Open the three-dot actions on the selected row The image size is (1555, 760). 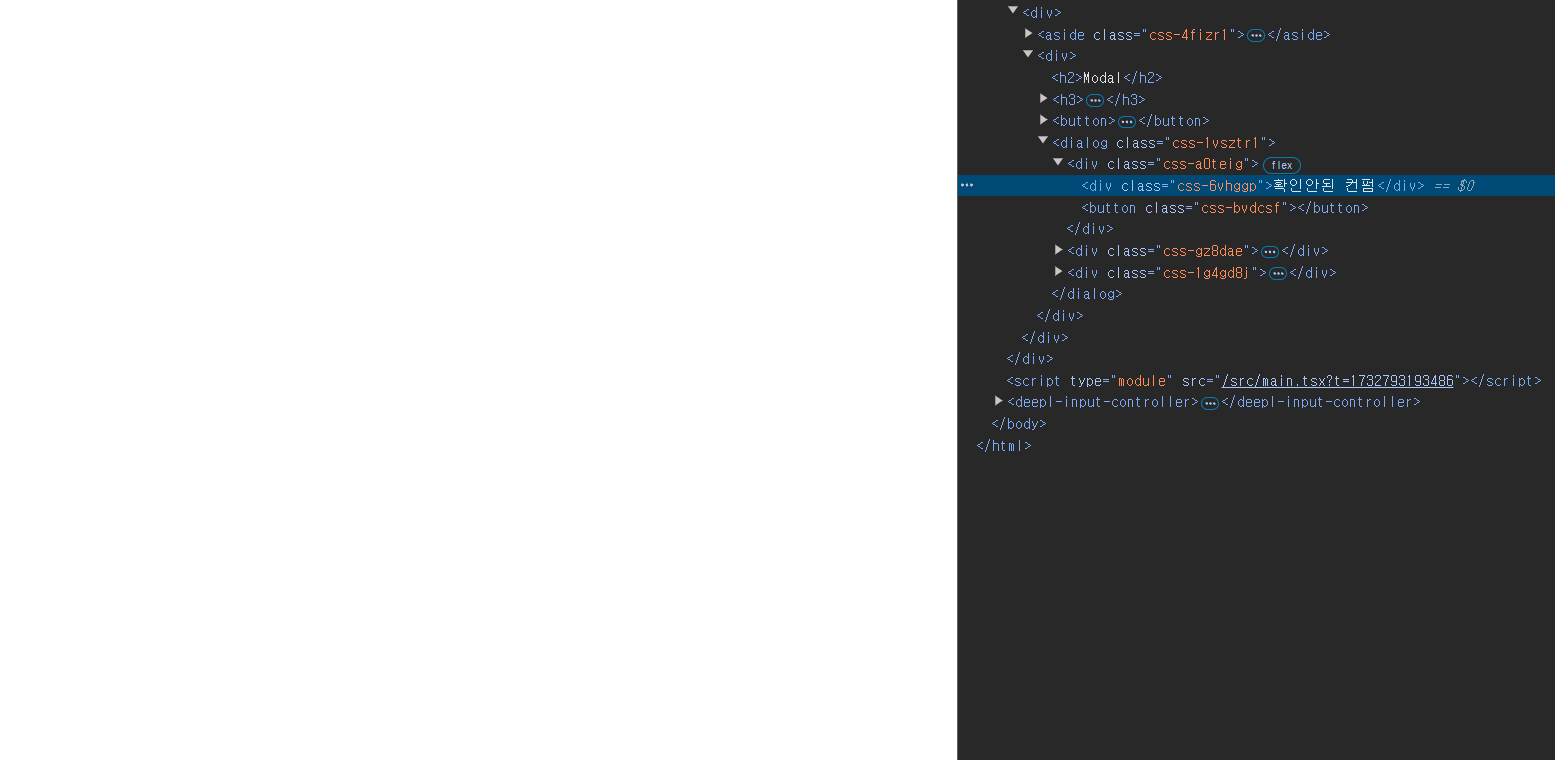tap(967, 185)
